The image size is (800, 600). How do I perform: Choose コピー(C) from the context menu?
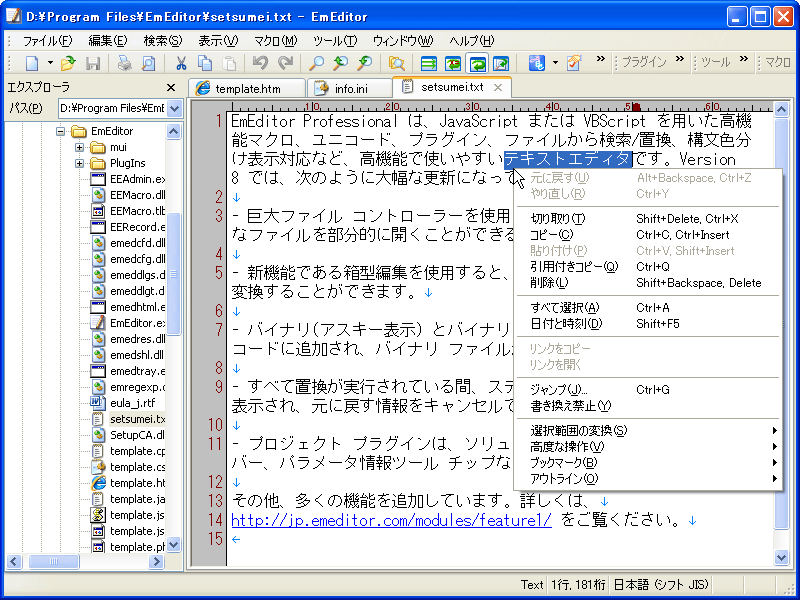coord(649,235)
